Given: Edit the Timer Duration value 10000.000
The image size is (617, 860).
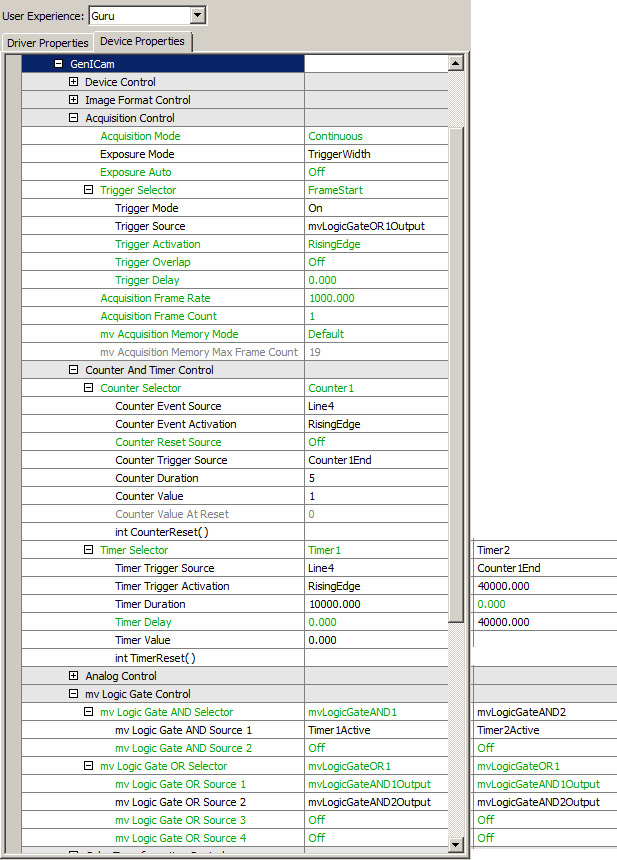Looking at the screenshot, I should (x=376, y=604).
